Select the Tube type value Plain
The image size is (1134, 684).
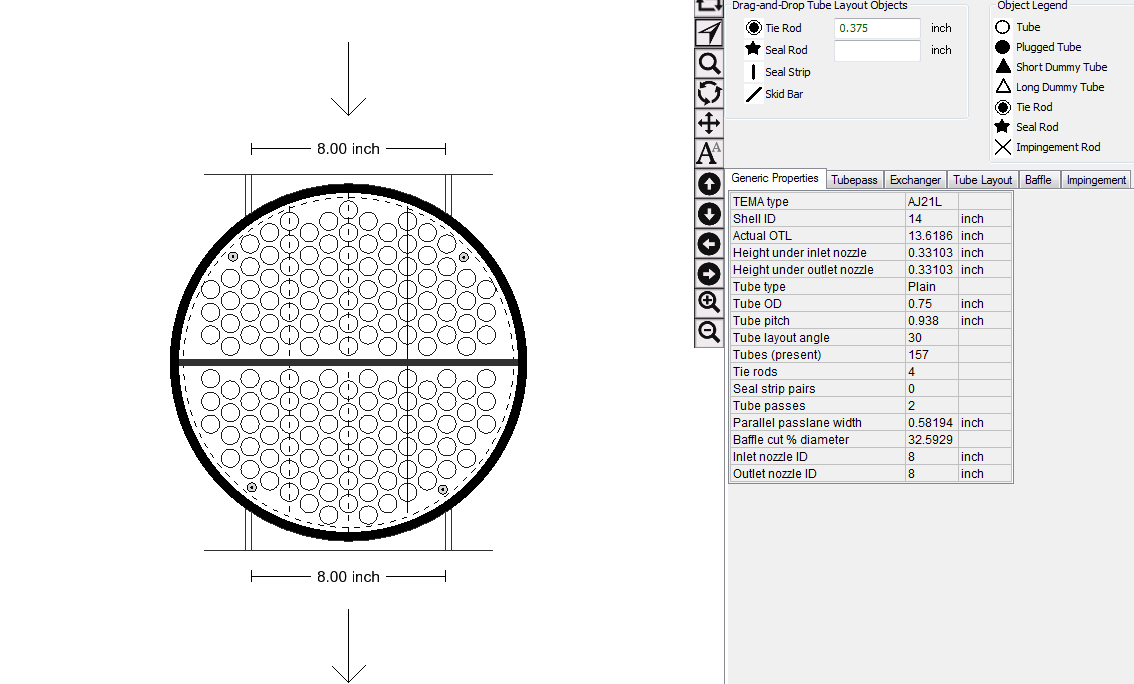[932, 286]
